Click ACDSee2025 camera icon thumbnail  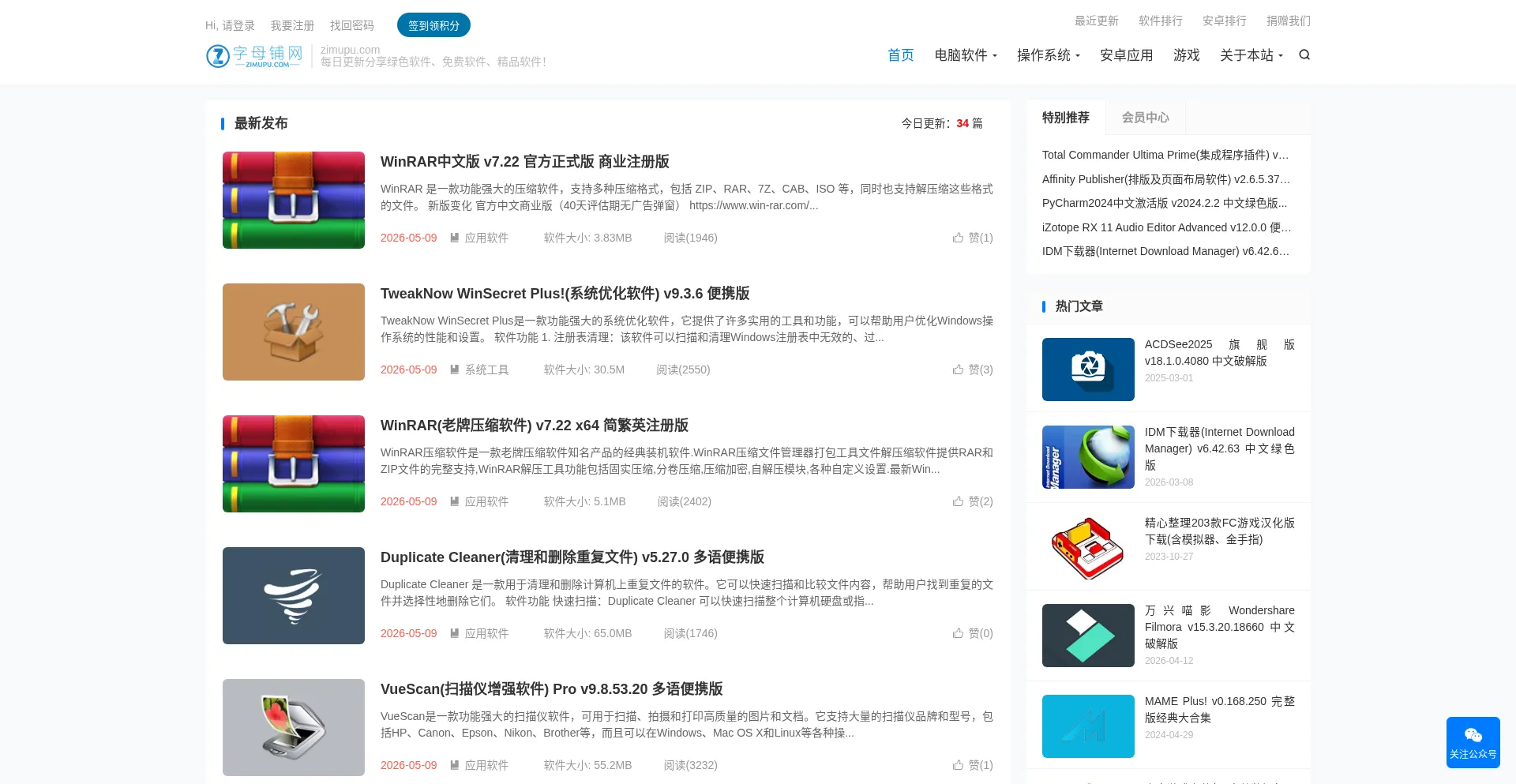click(1088, 369)
